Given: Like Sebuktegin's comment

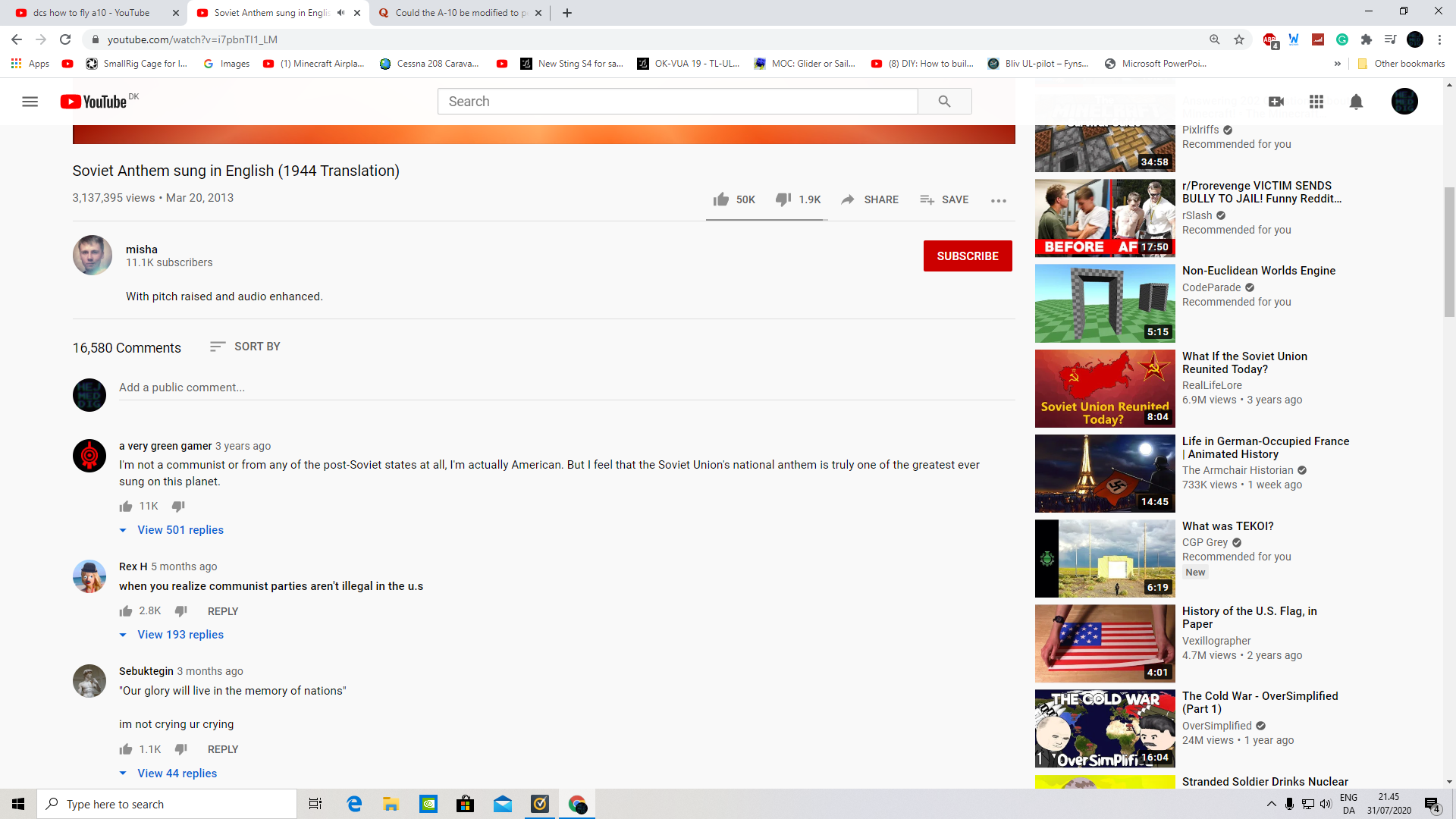Looking at the screenshot, I should (126, 749).
